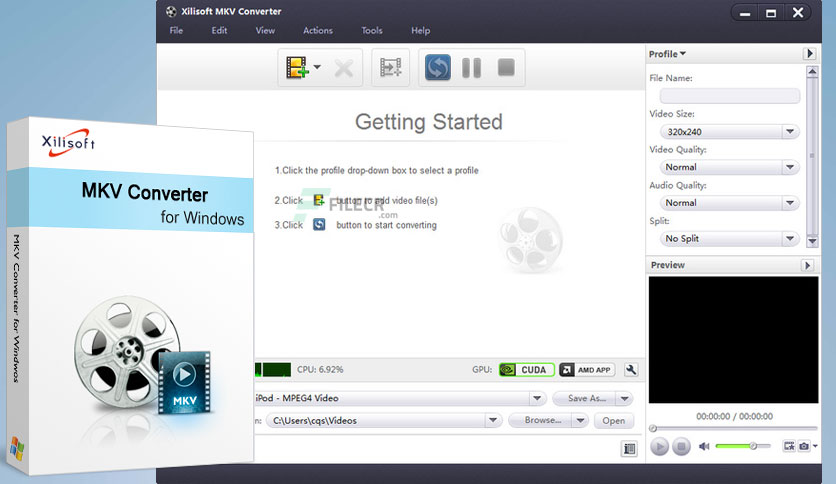Start converting with the blue Convert button

point(438,68)
